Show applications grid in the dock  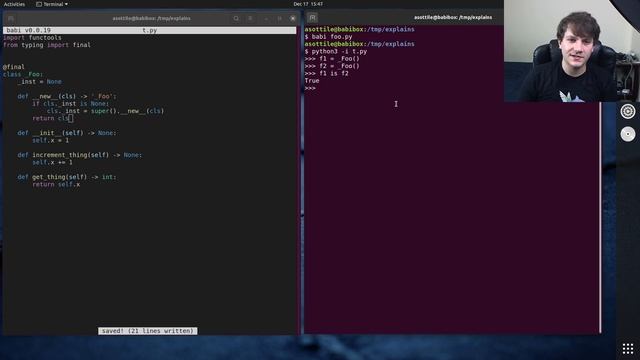pyautogui.click(x=628, y=348)
